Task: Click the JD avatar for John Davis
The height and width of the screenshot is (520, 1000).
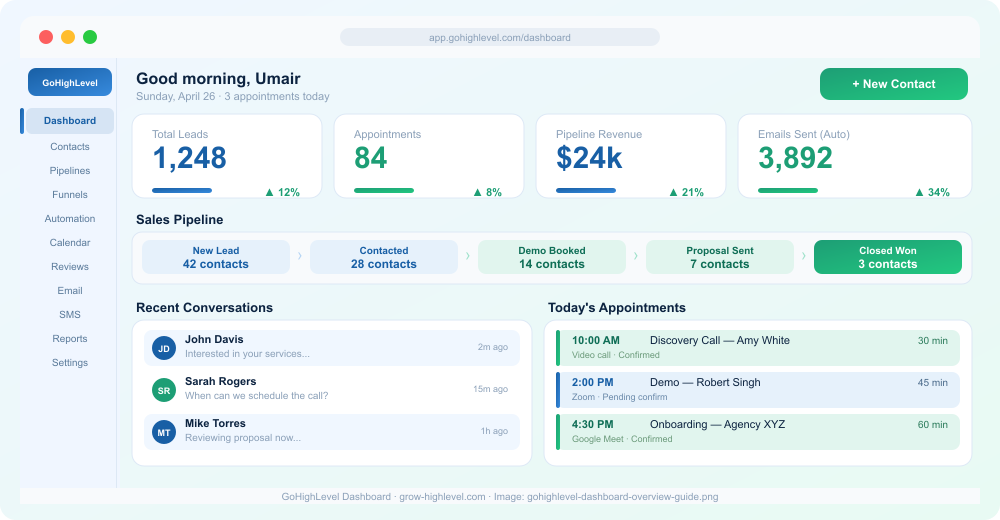Action: tap(164, 348)
